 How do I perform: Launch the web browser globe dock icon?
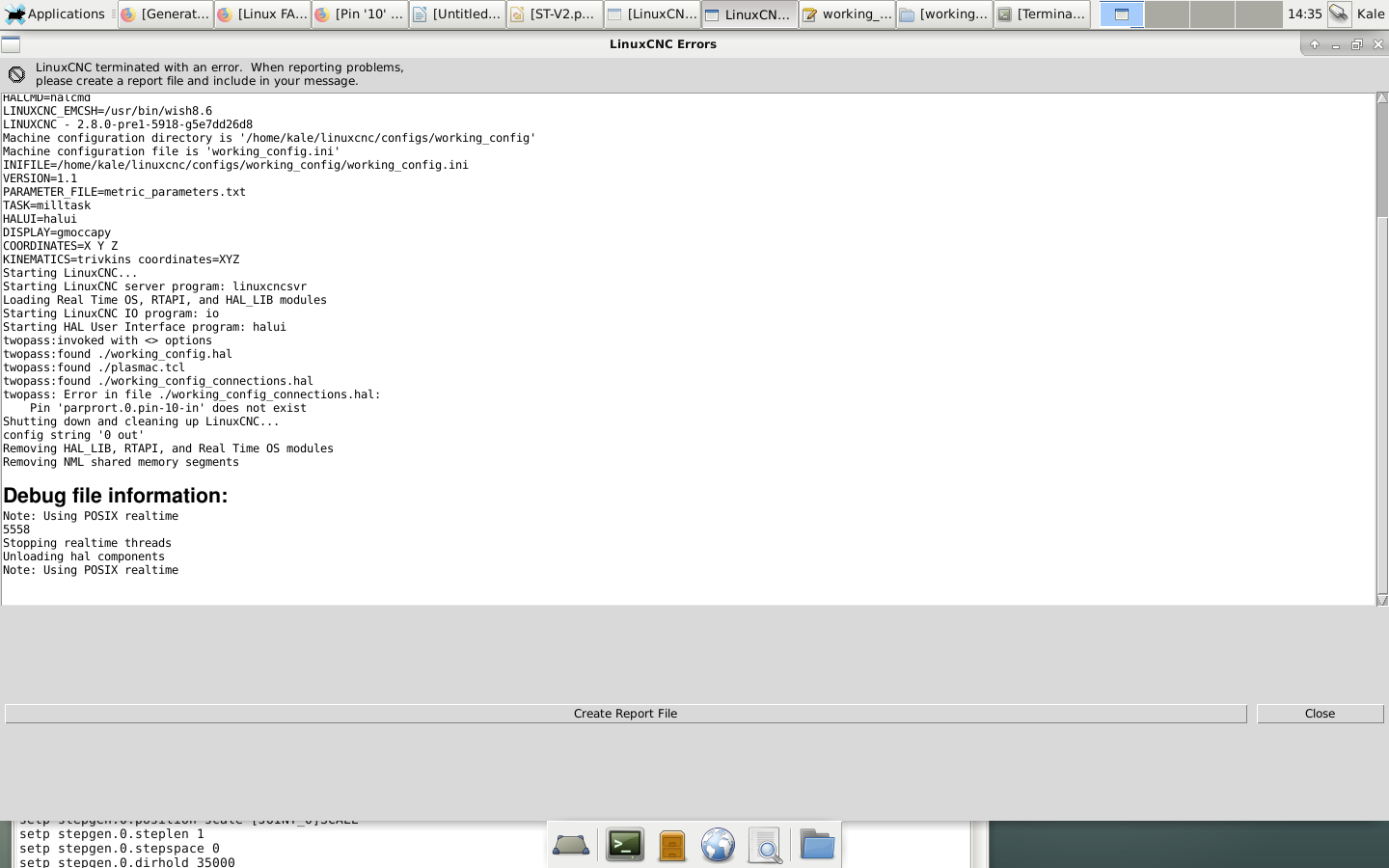[x=719, y=846]
